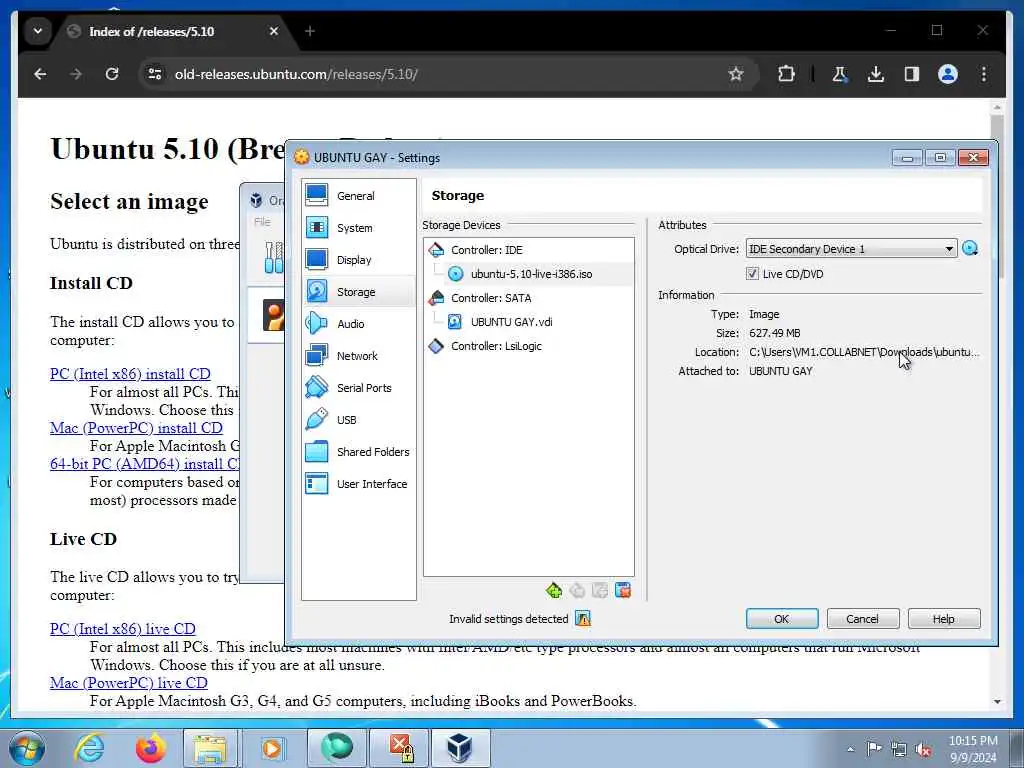Viewport: 1024px width, 768px height.
Task: Open the Shared Folders settings category
Action: point(358,451)
